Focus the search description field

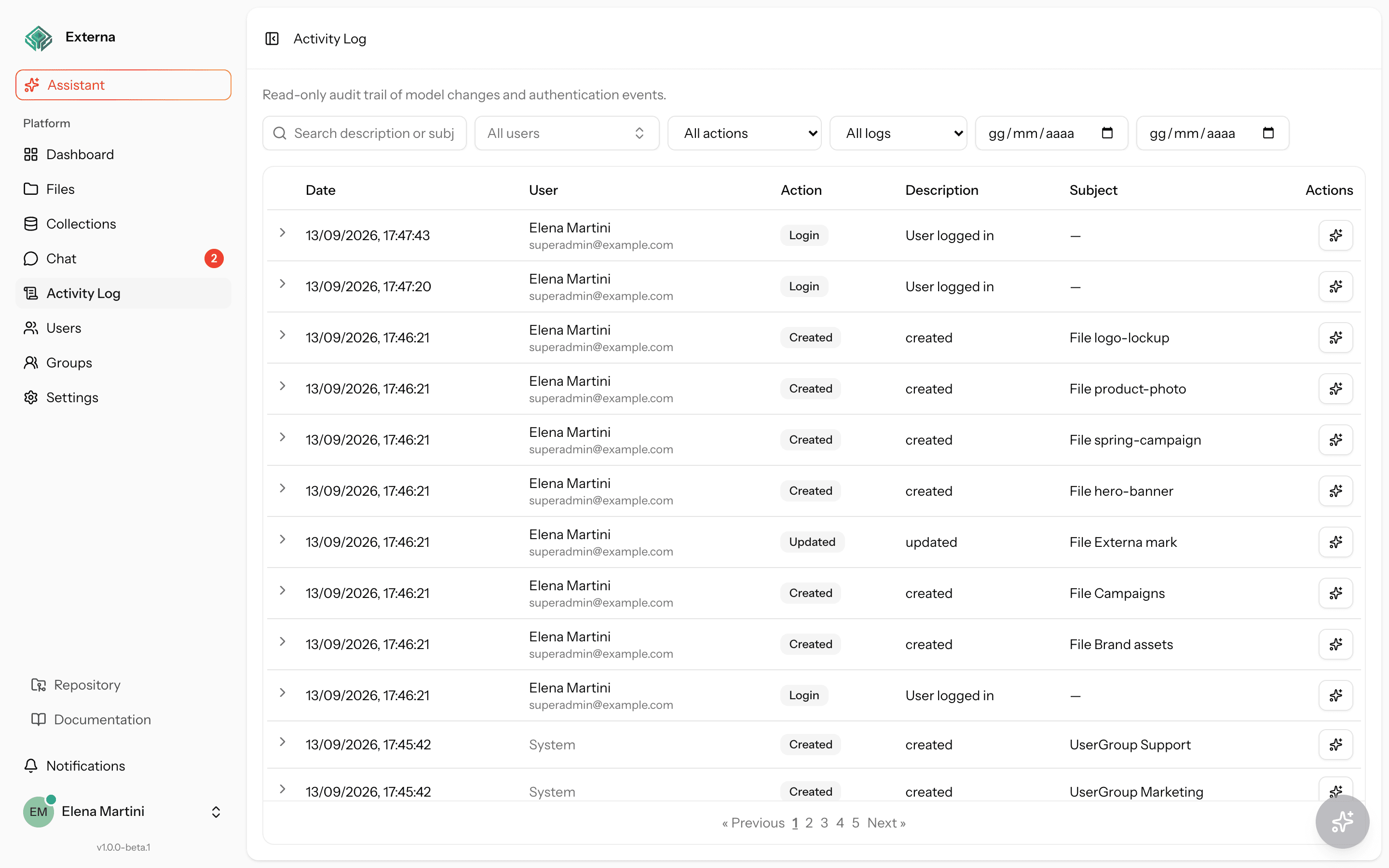click(365, 133)
